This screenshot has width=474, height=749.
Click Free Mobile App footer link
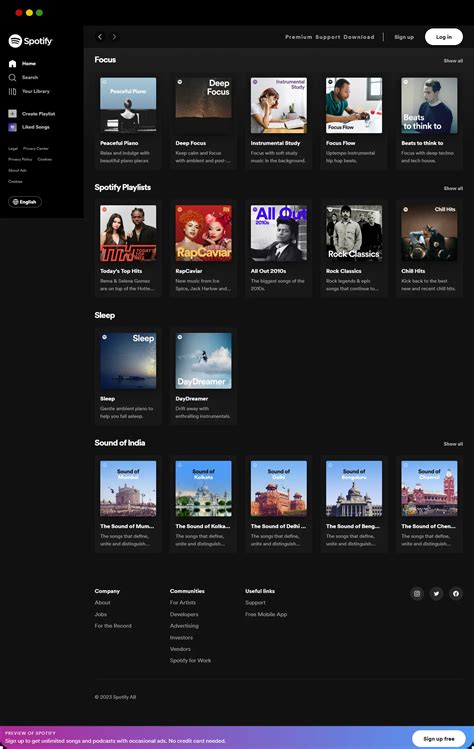[266, 614]
